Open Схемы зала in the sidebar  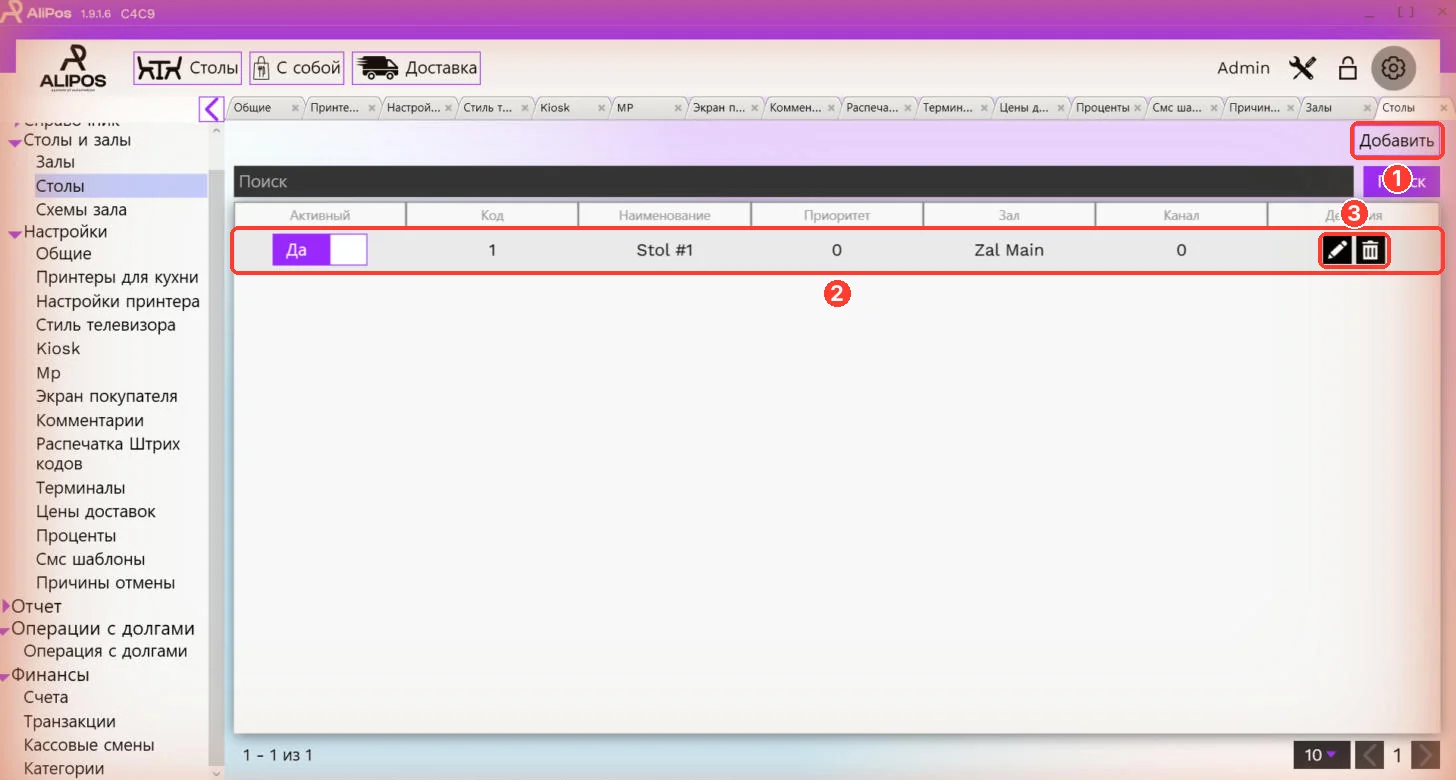pyautogui.click(x=81, y=210)
